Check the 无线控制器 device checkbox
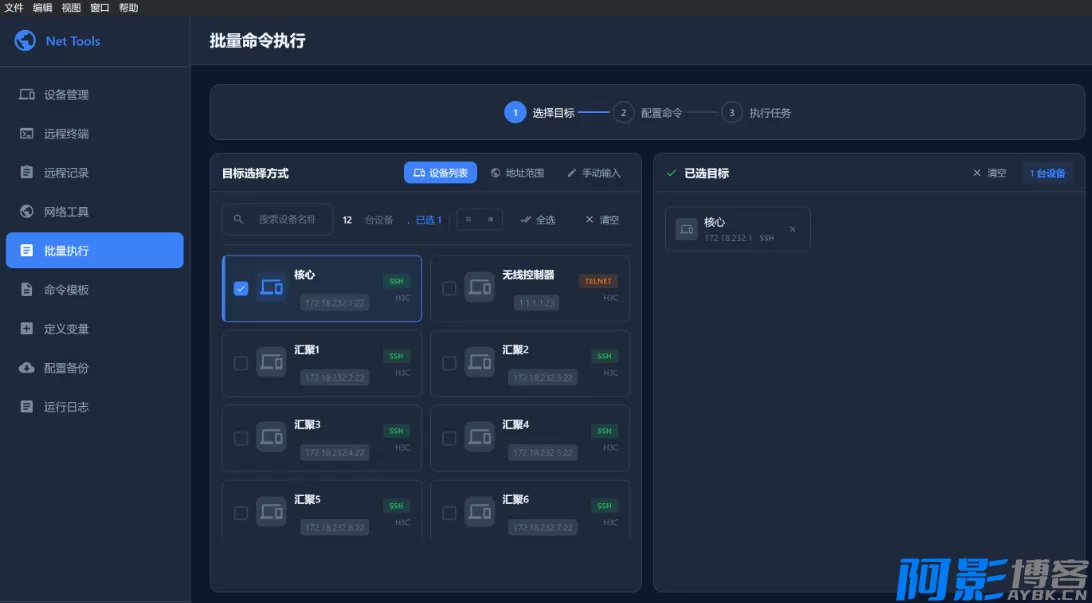 pyautogui.click(x=449, y=288)
